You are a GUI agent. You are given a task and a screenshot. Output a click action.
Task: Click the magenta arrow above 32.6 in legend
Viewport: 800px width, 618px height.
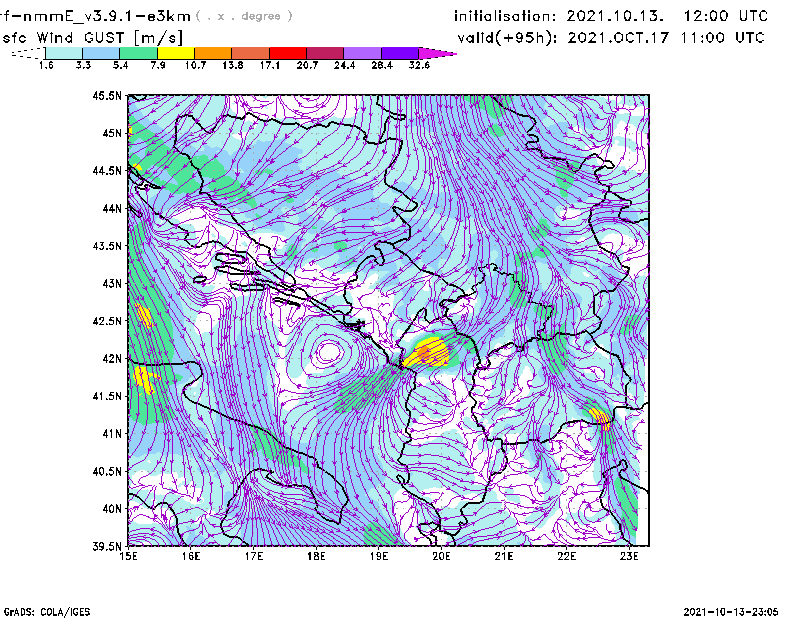pos(437,53)
